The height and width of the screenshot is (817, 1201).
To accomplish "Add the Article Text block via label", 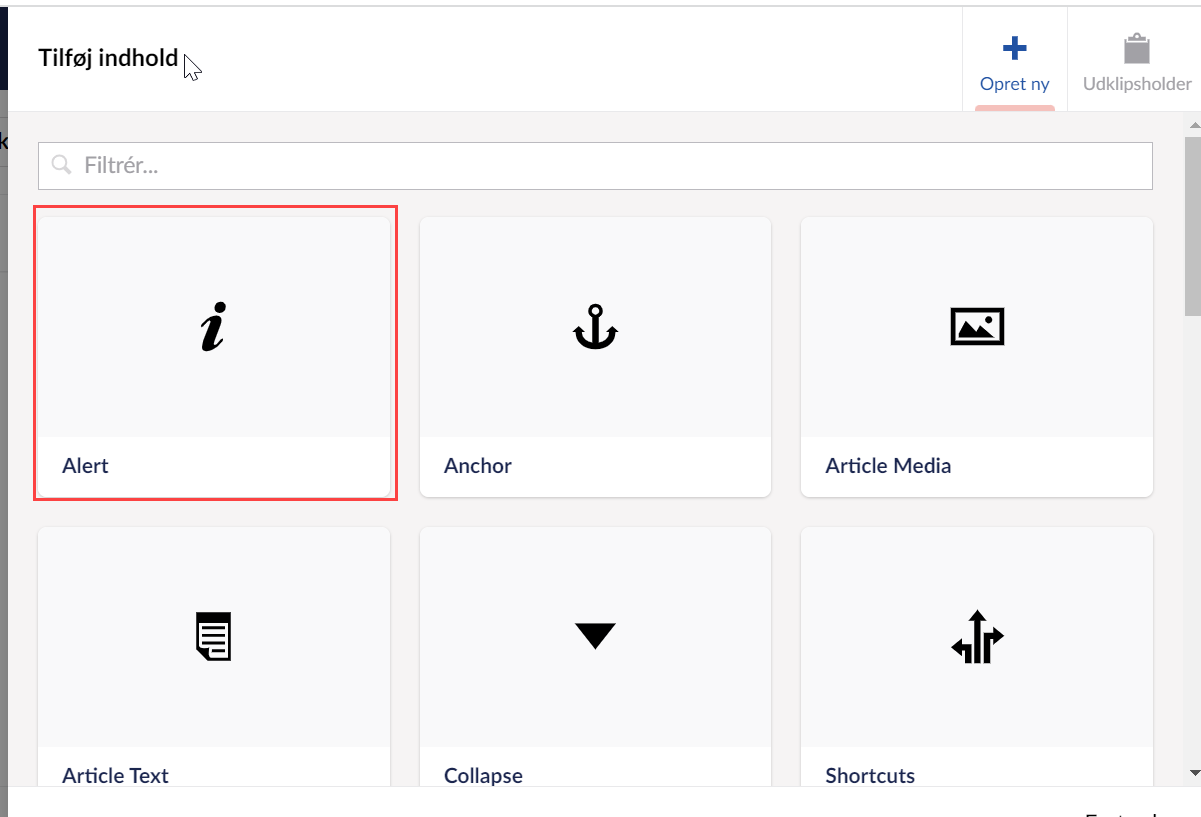I will (x=115, y=775).
